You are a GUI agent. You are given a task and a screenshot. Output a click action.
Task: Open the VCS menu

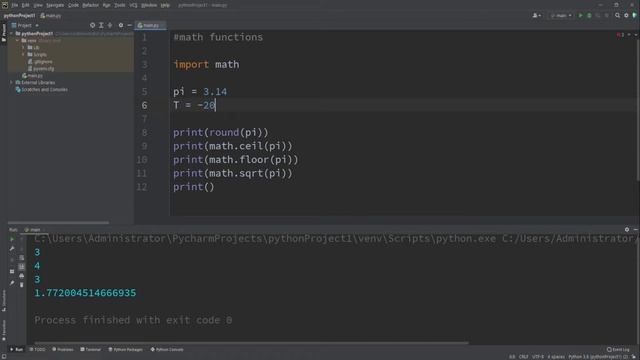pos(133,5)
